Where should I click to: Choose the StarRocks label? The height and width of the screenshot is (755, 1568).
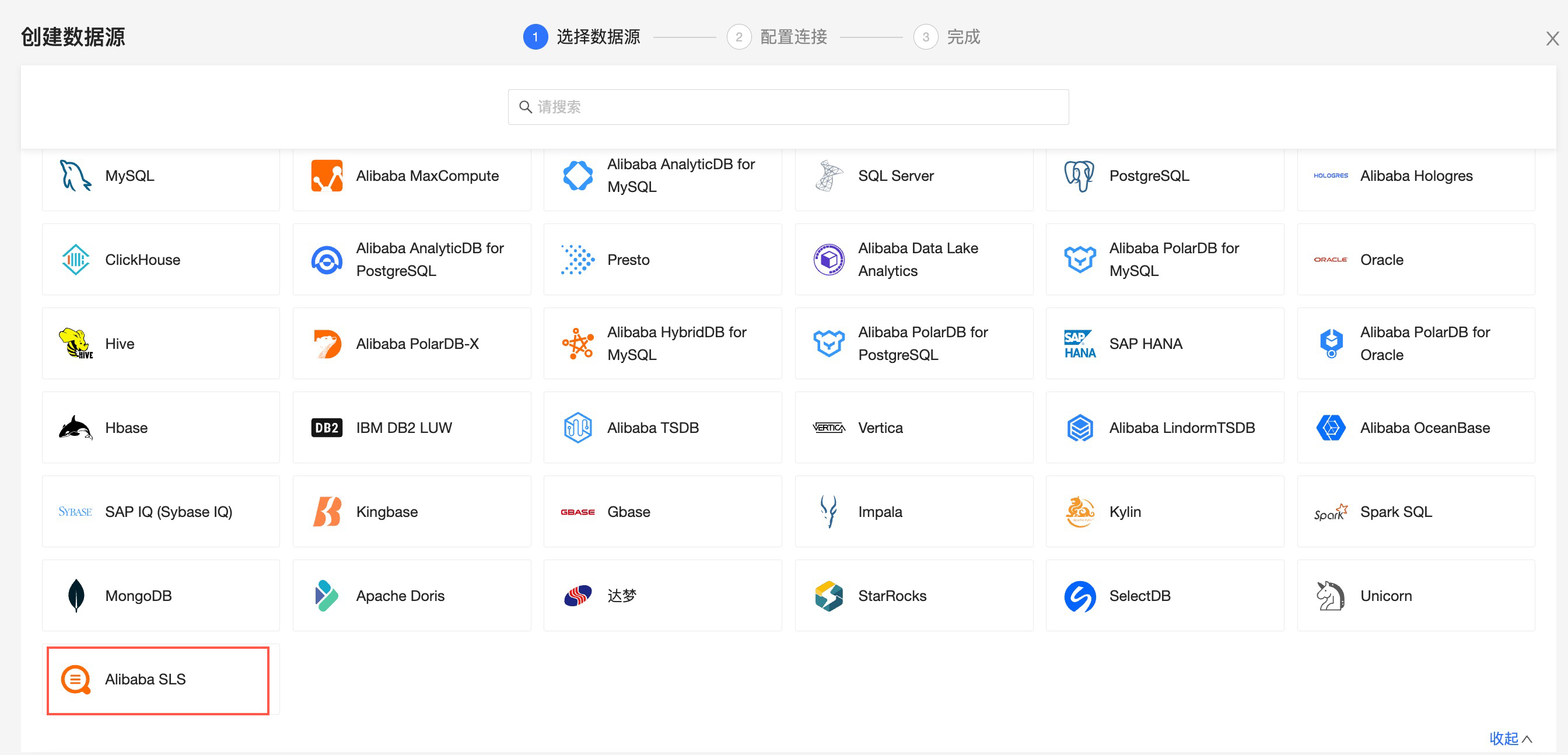coord(892,596)
